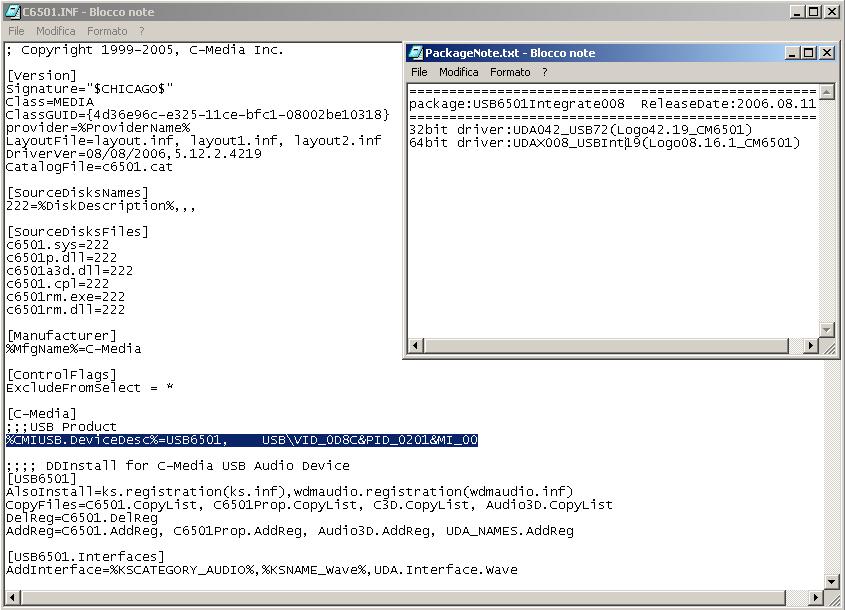Click the PackageNote window resize grip
845x610 pixels.
point(829,348)
